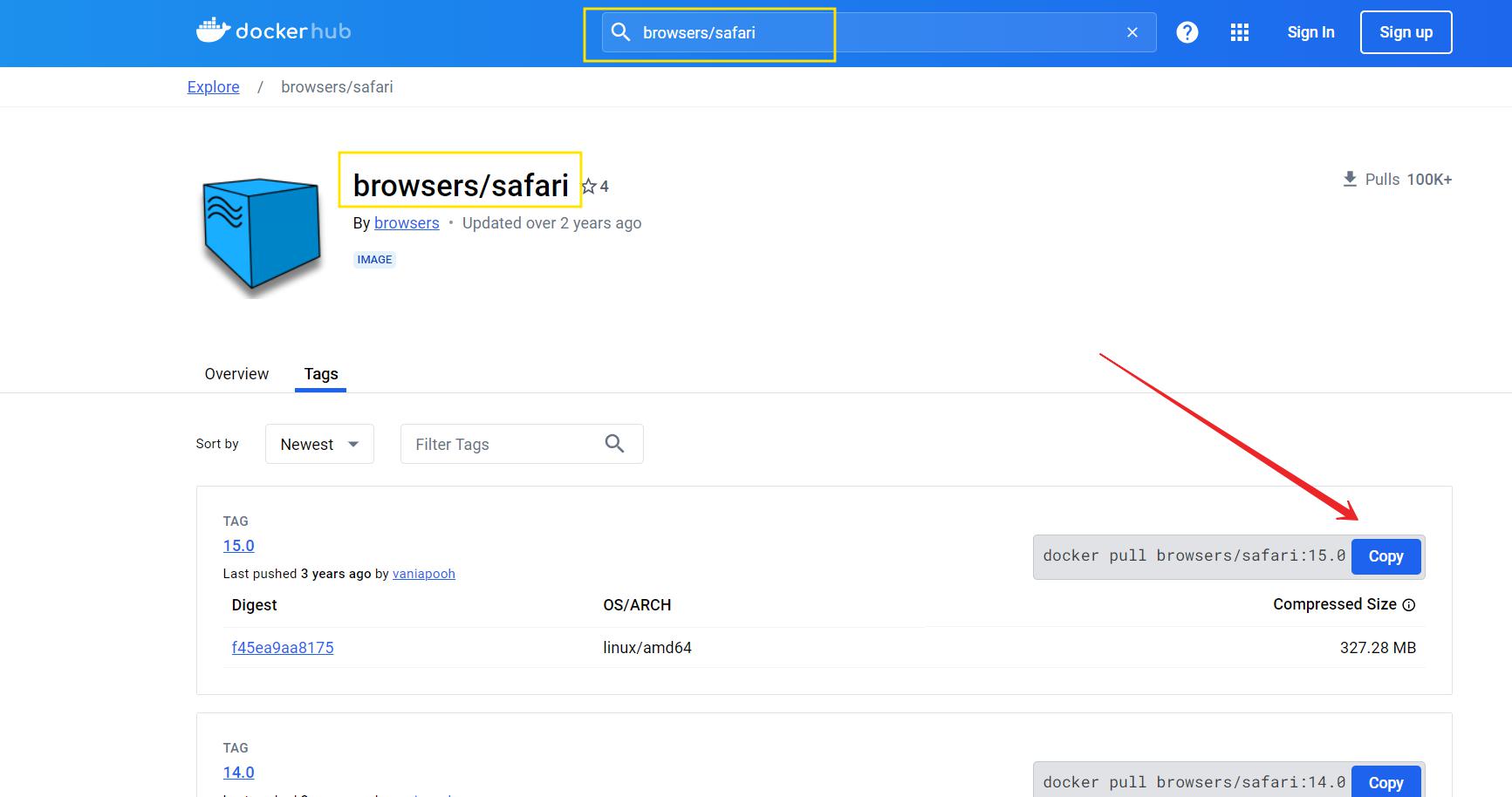Click the Sign up button
The width and height of the screenshot is (1512, 797).
point(1406,32)
